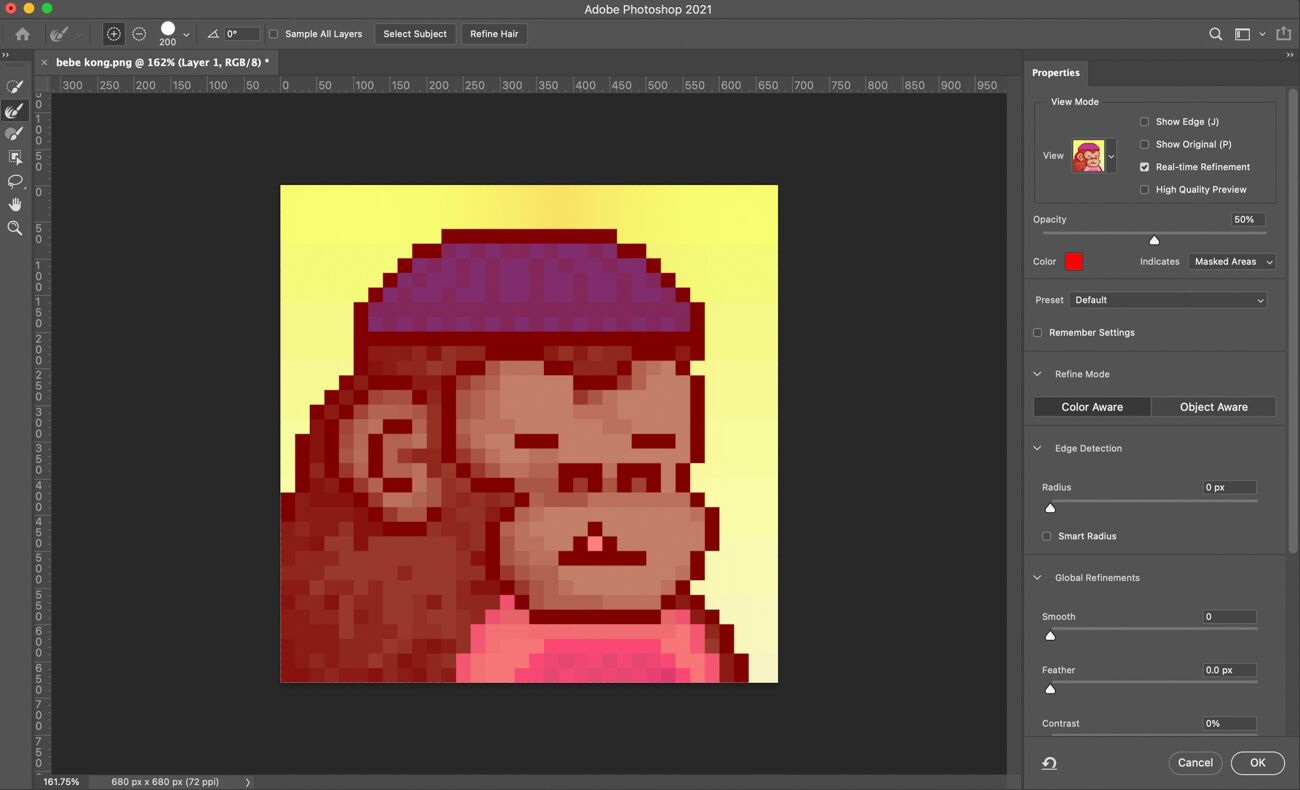Click the brush angle input field

pos(240,33)
